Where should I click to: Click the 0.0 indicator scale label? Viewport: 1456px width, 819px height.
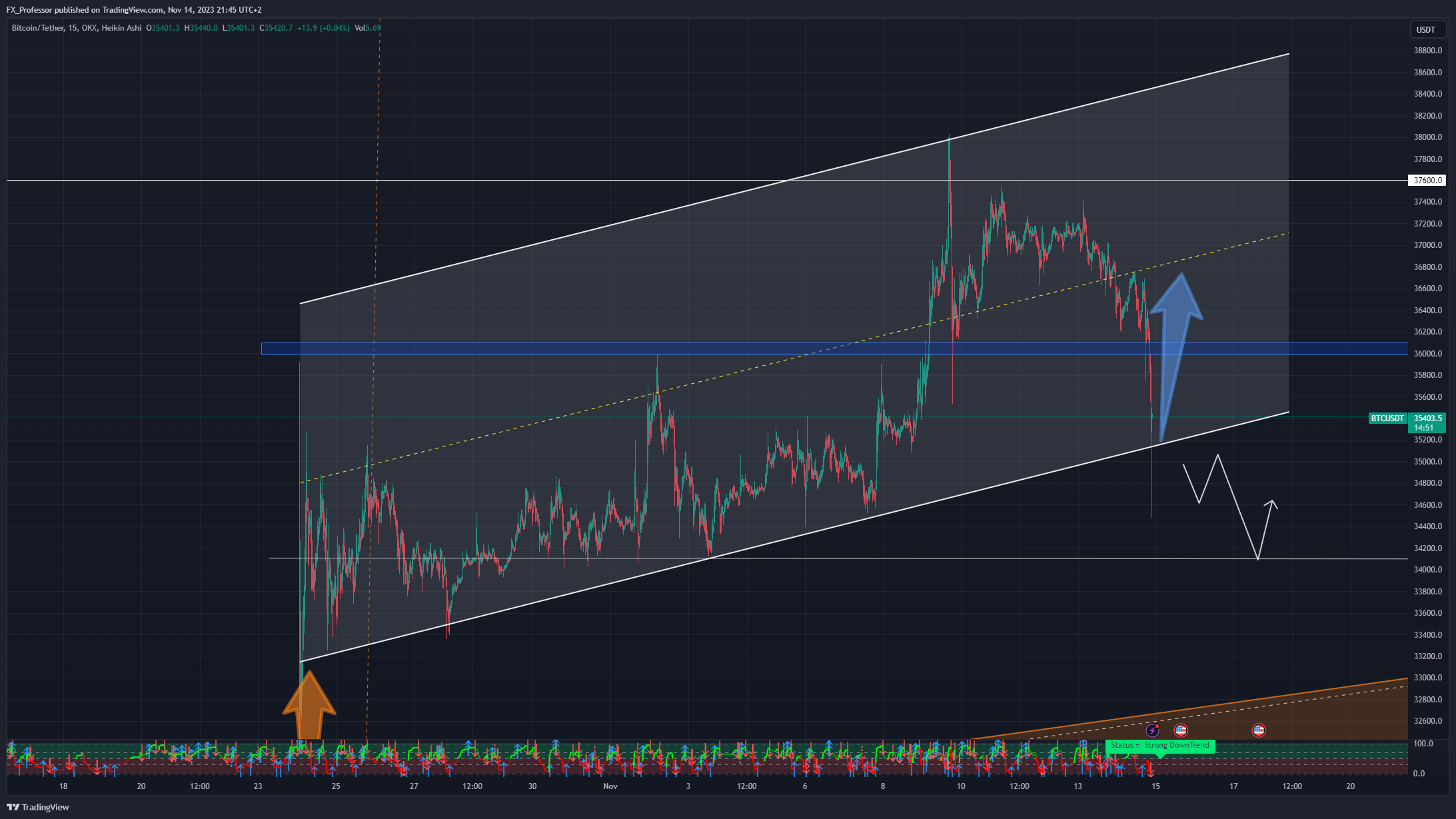1419,774
